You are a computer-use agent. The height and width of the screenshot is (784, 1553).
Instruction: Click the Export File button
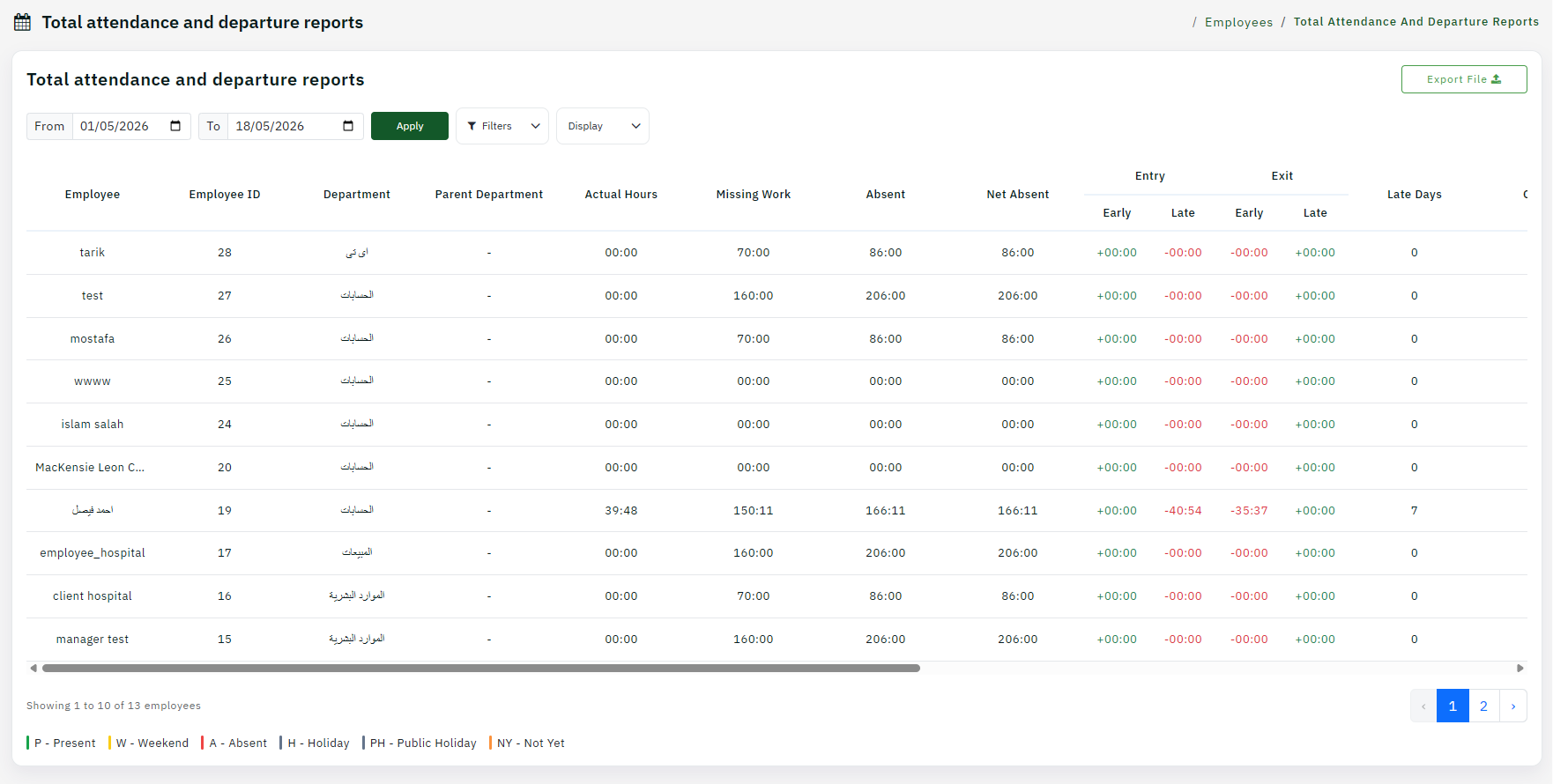1464,79
